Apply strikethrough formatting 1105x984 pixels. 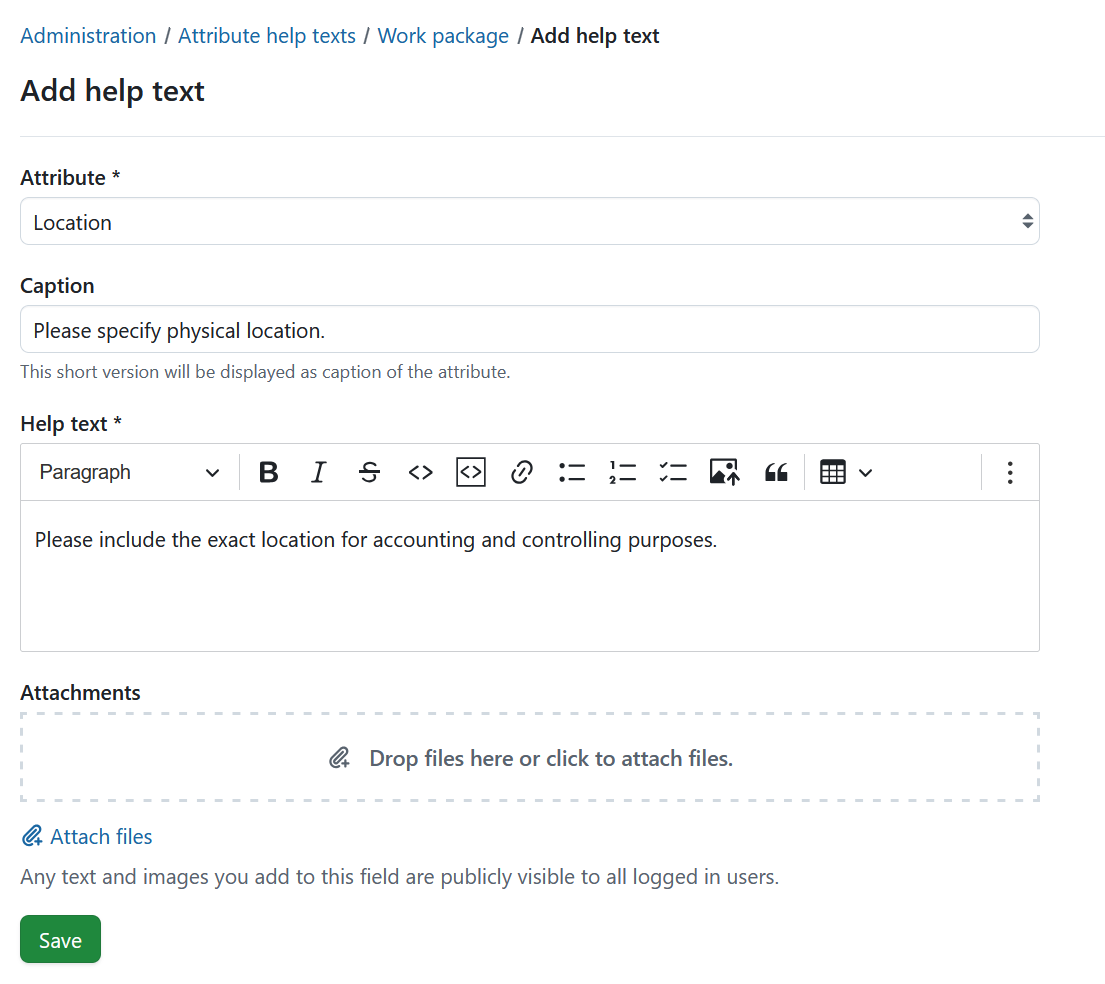point(369,471)
